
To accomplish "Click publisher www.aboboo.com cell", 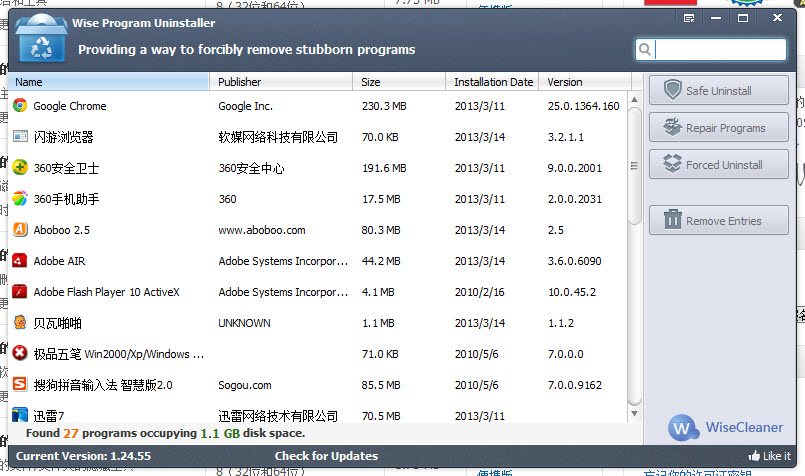I will [x=262, y=230].
